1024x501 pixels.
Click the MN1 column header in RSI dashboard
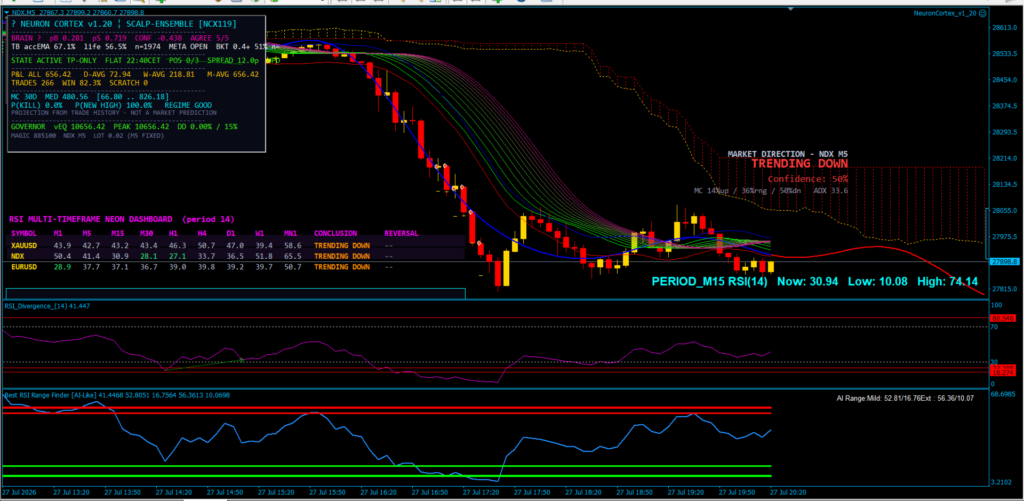(290, 233)
